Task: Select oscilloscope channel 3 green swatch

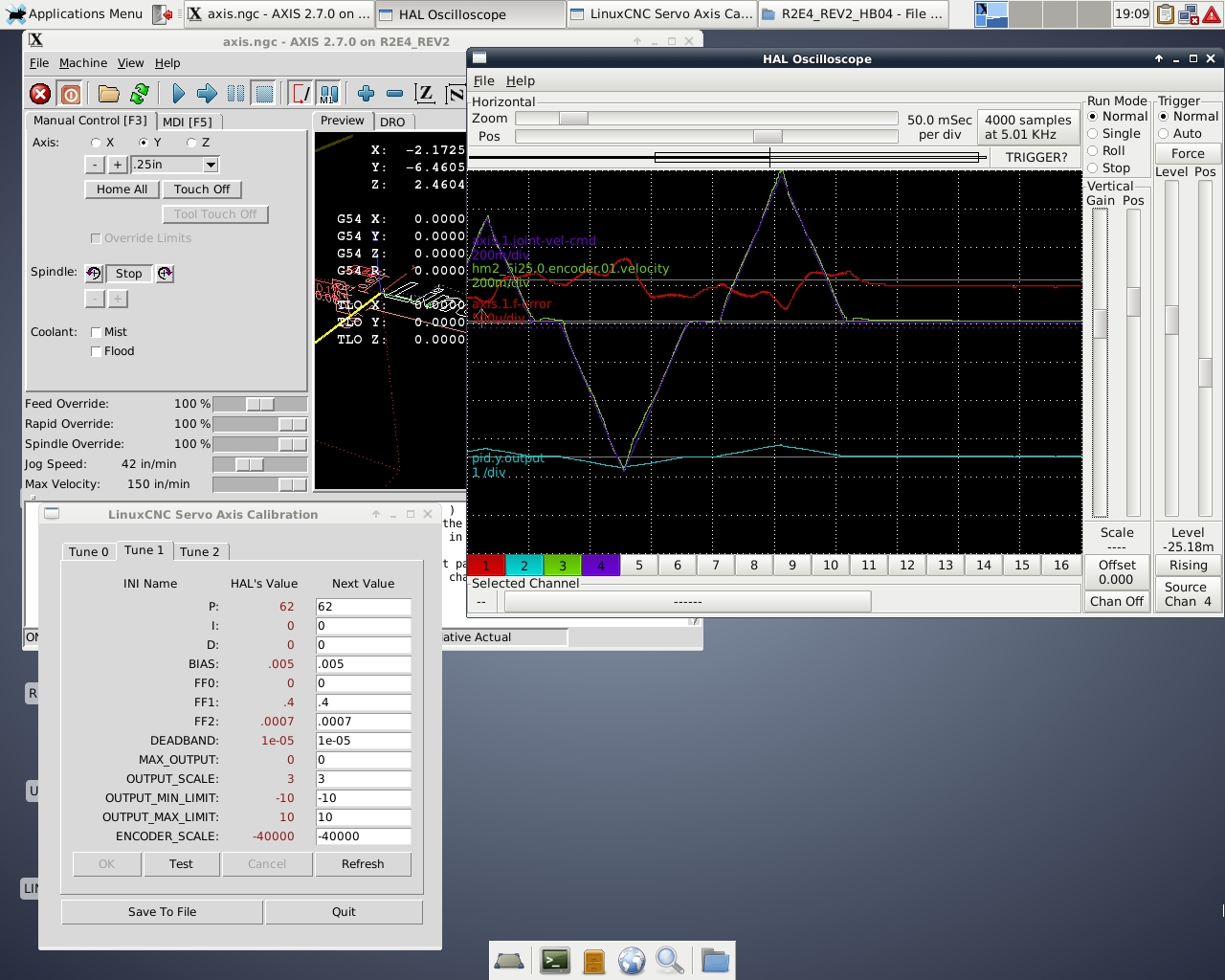Action: click(x=563, y=566)
